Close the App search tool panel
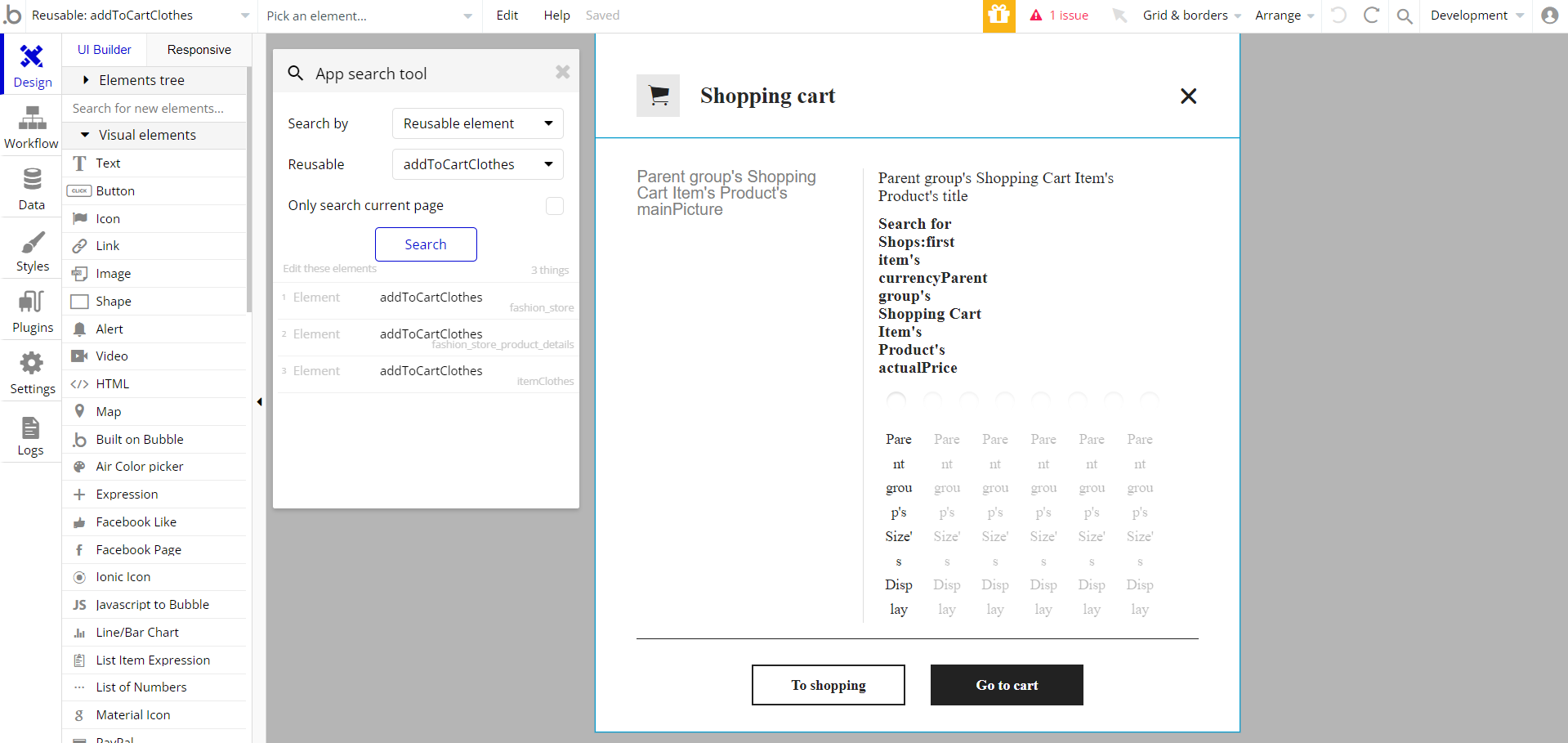This screenshot has width=1568, height=743. [x=562, y=73]
